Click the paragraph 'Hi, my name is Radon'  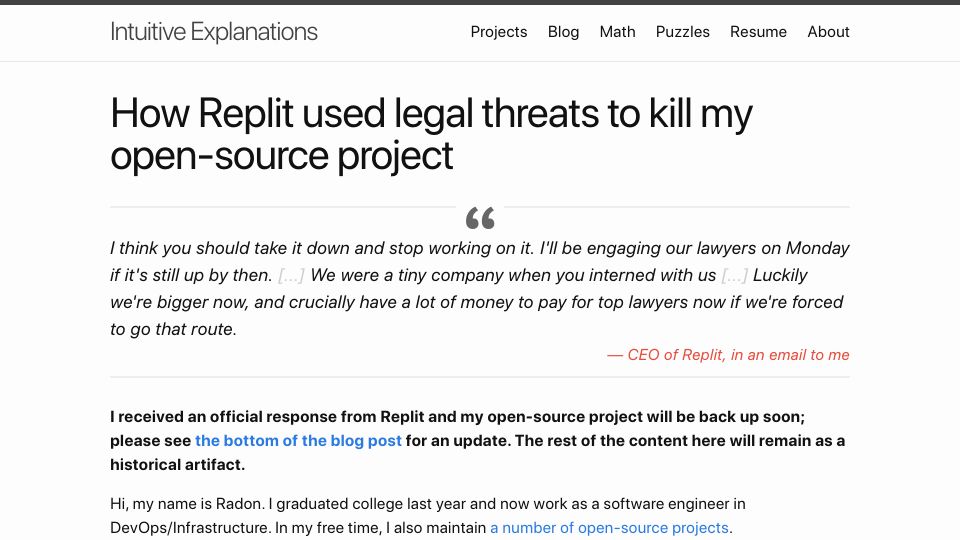click(428, 516)
